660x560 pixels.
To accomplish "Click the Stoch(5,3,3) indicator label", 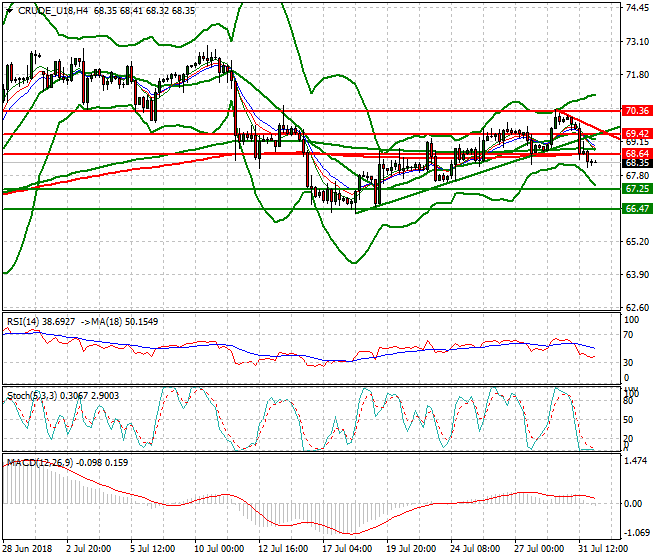I will tap(32, 396).
